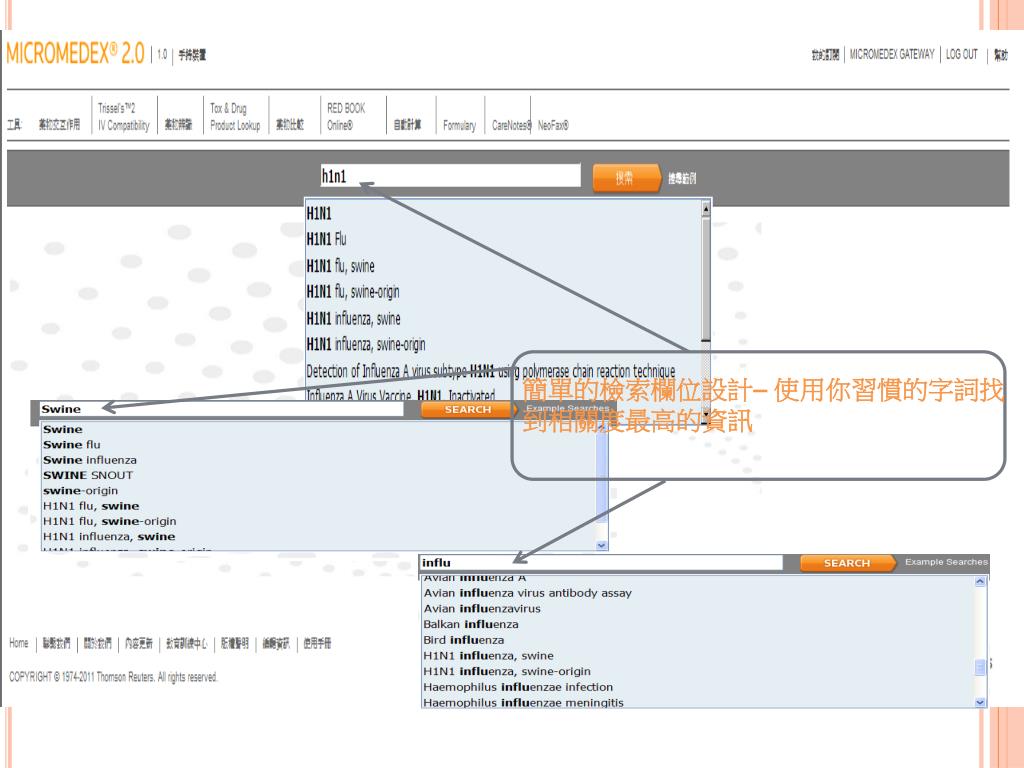Go to Home in the footer
The image size is (1024, 768).
(19, 643)
